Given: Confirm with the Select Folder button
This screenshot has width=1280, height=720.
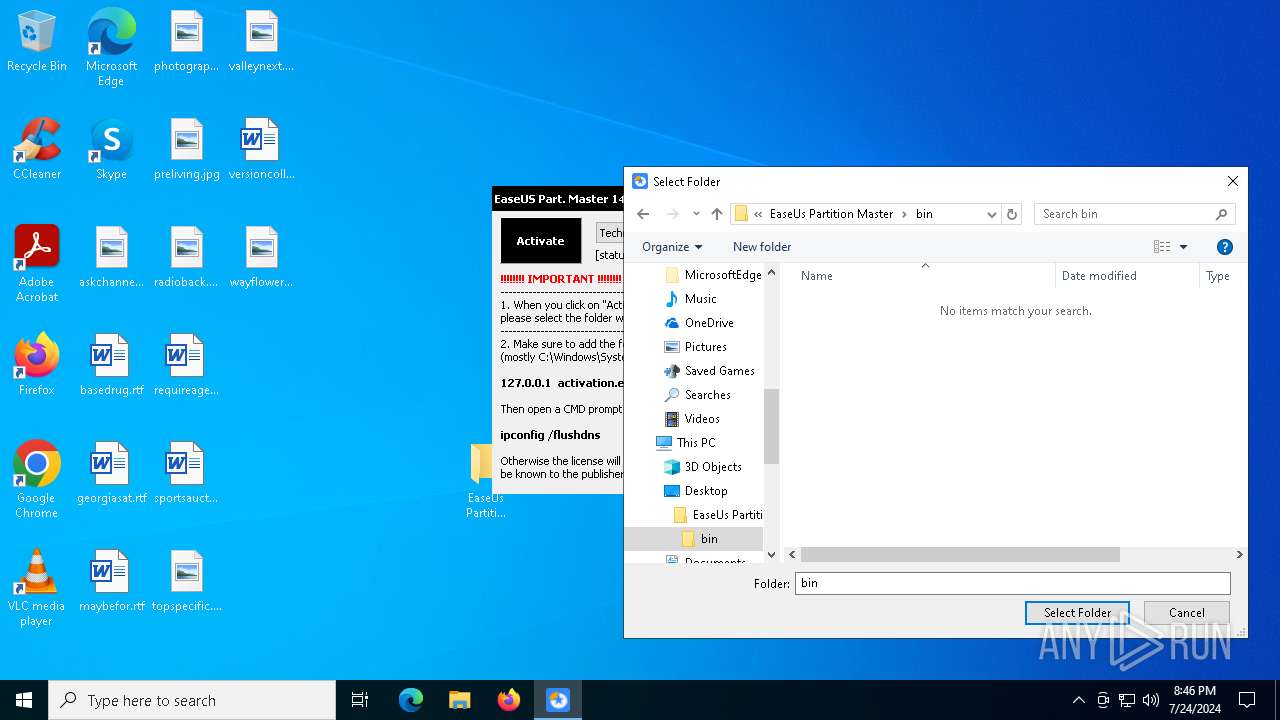Looking at the screenshot, I should (1078, 613).
